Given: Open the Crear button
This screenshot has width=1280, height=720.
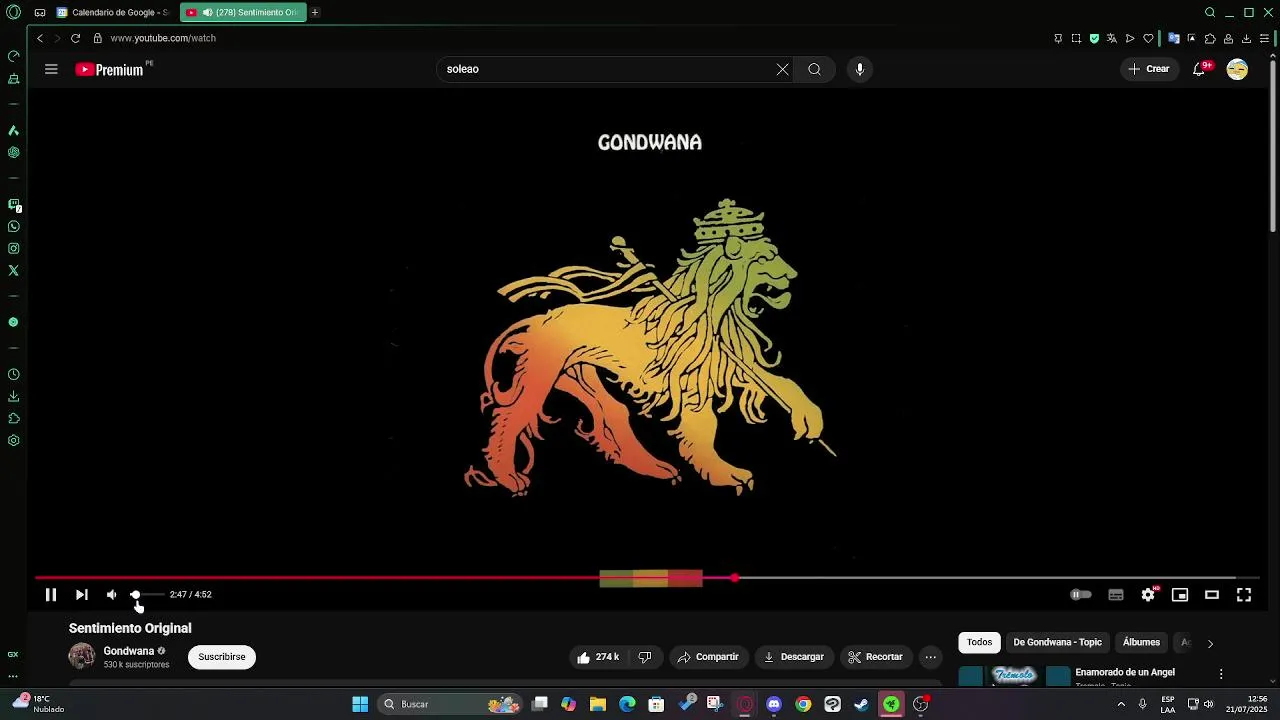Looking at the screenshot, I should (x=1149, y=69).
